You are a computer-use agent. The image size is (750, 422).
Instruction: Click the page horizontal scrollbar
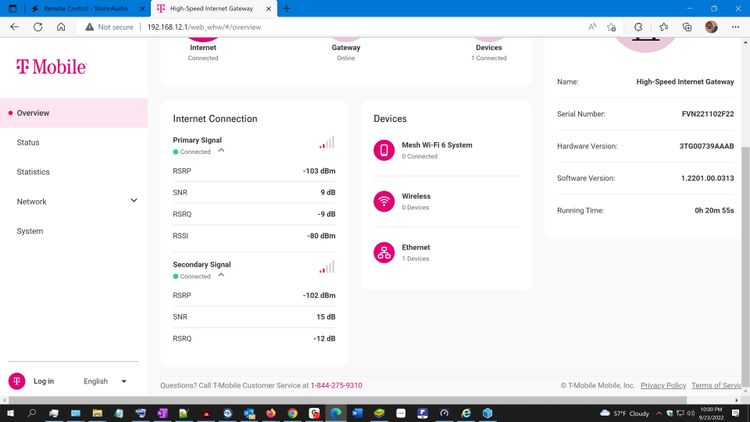click(348, 400)
